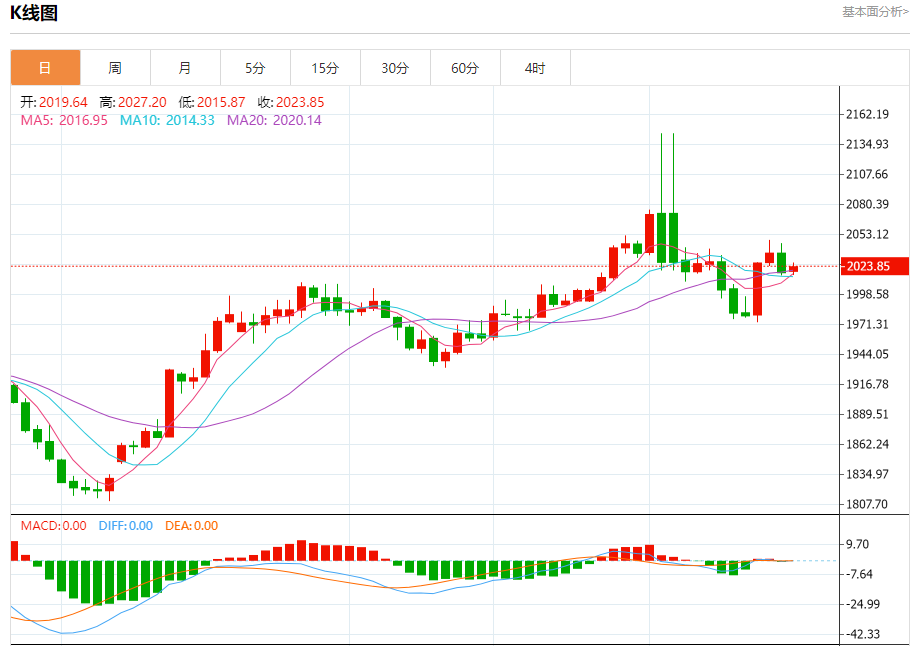The height and width of the screenshot is (646, 916).
Task: Click the 2162.19 price axis label
Action: (867, 114)
